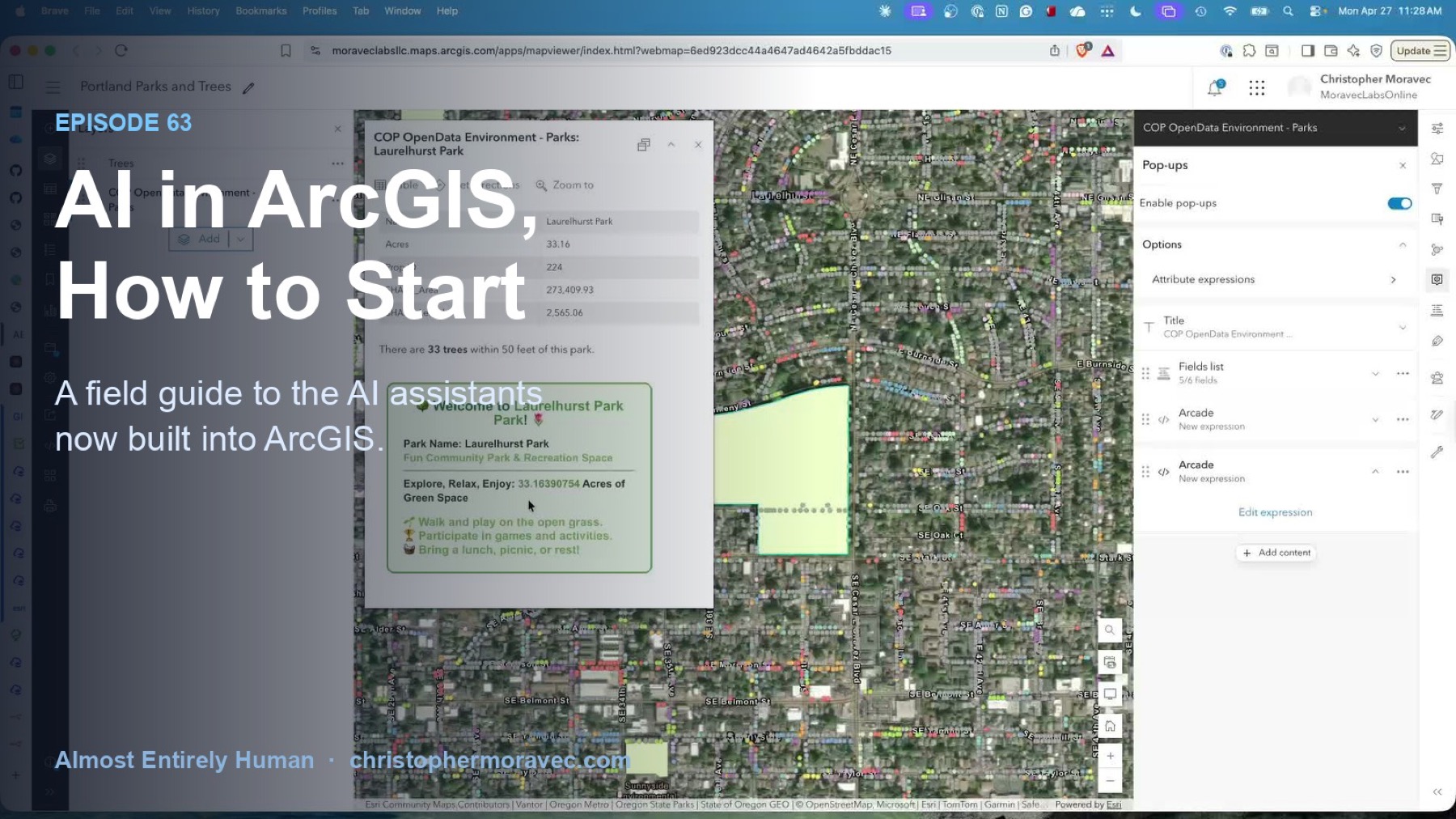Click the Brave Shields lion icon
Image resolution: width=1456 pixels, height=819 pixels.
(x=1082, y=50)
